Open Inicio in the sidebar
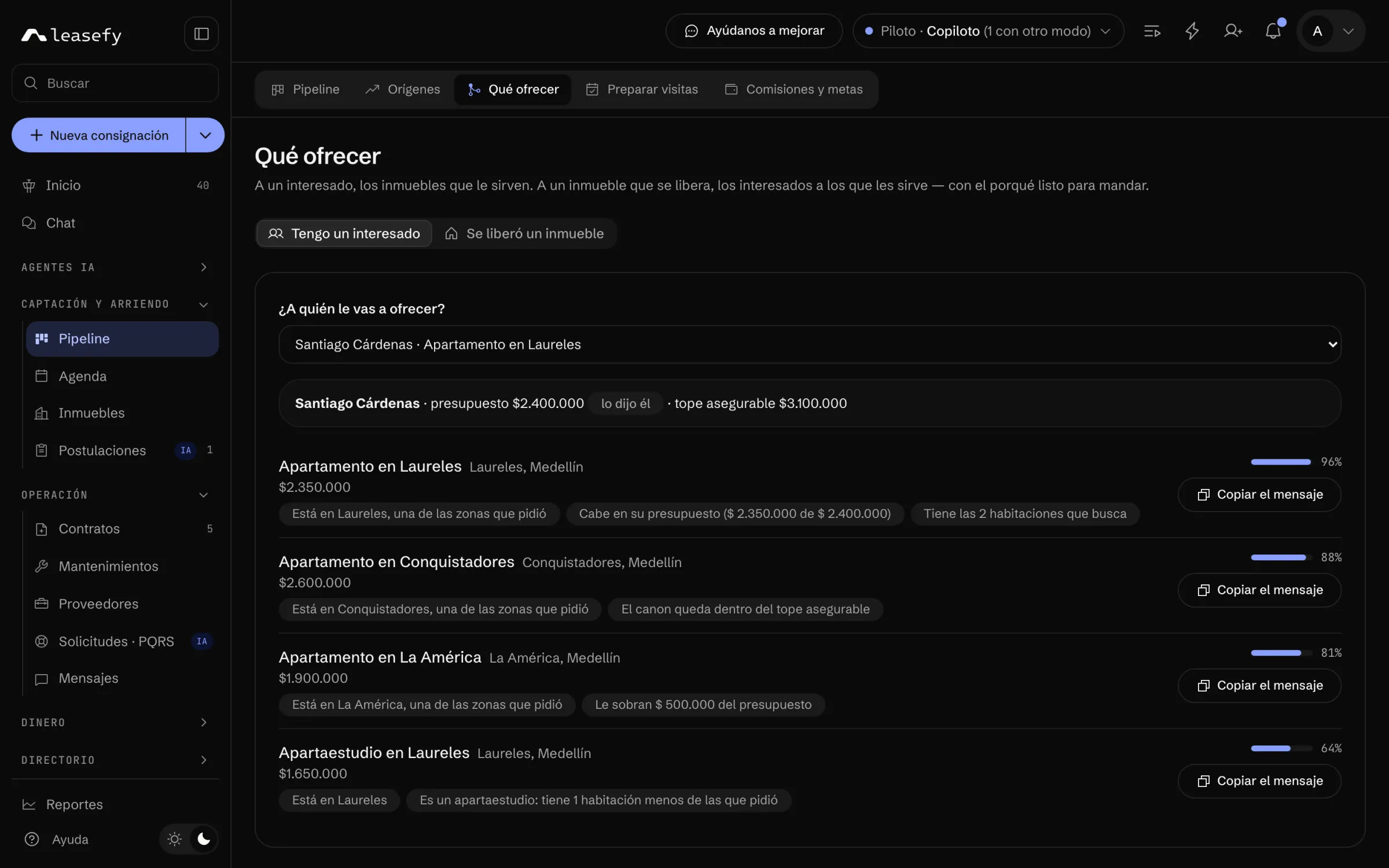The height and width of the screenshot is (868, 1389). click(x=115, y=185)
